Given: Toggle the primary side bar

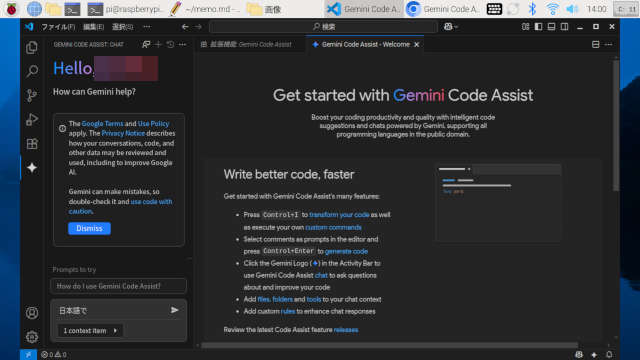Looking at the screenshot, I should coord(538,27).
